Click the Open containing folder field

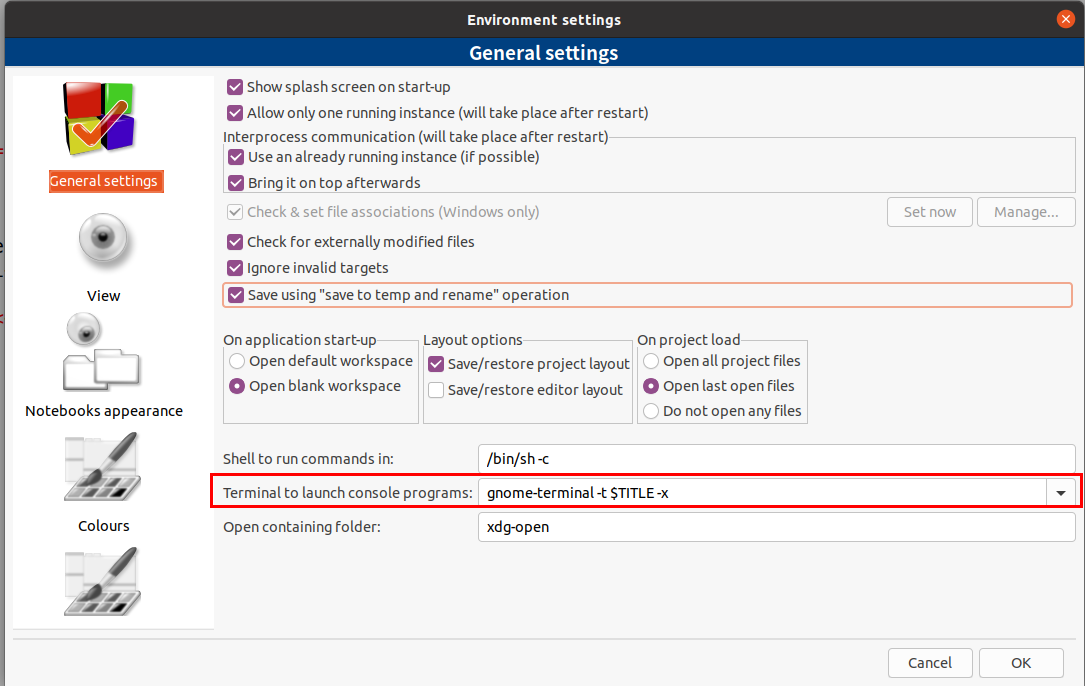pyautogui.click(x=776, y=527)
